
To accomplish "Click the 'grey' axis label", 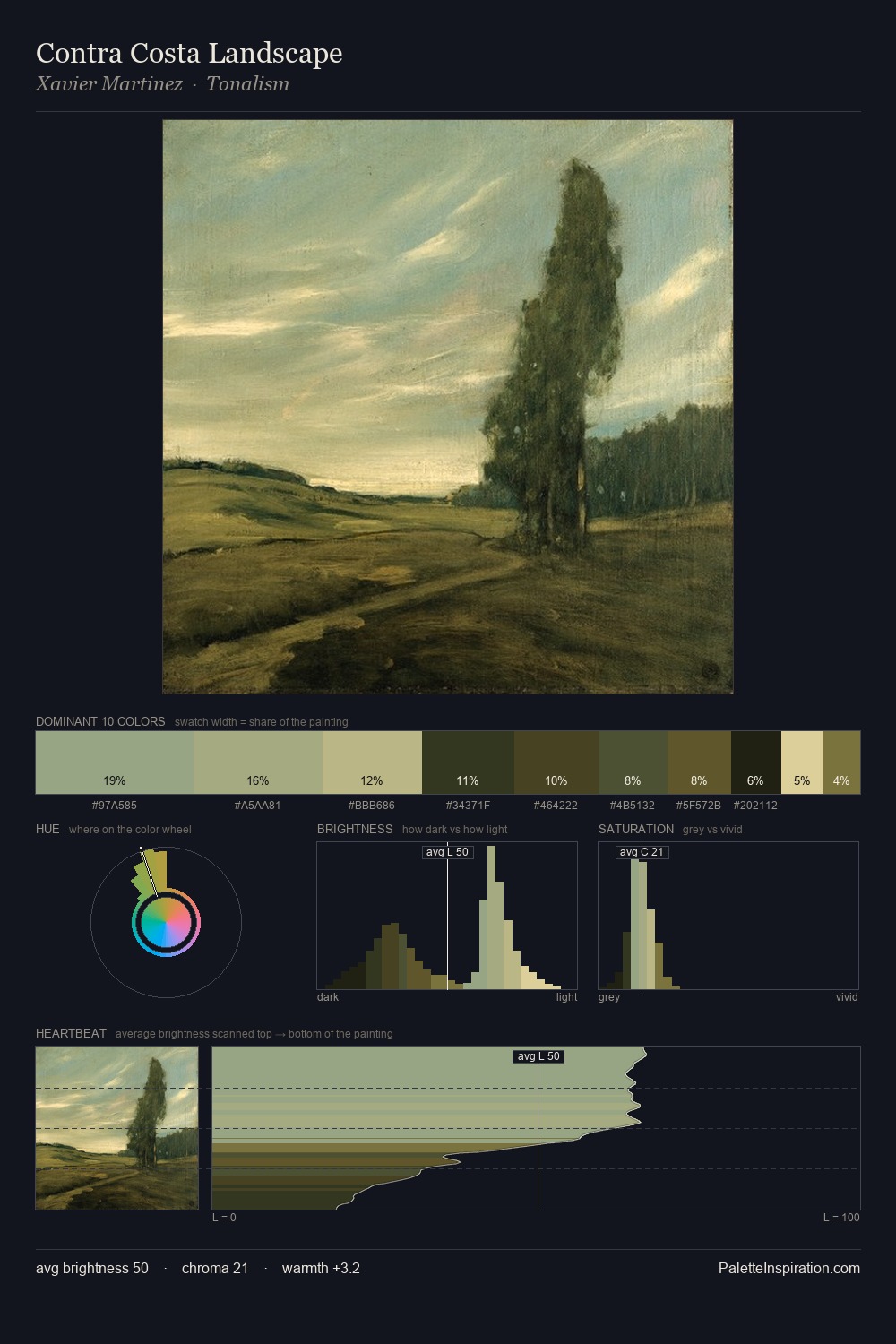I will click(609, 996).
